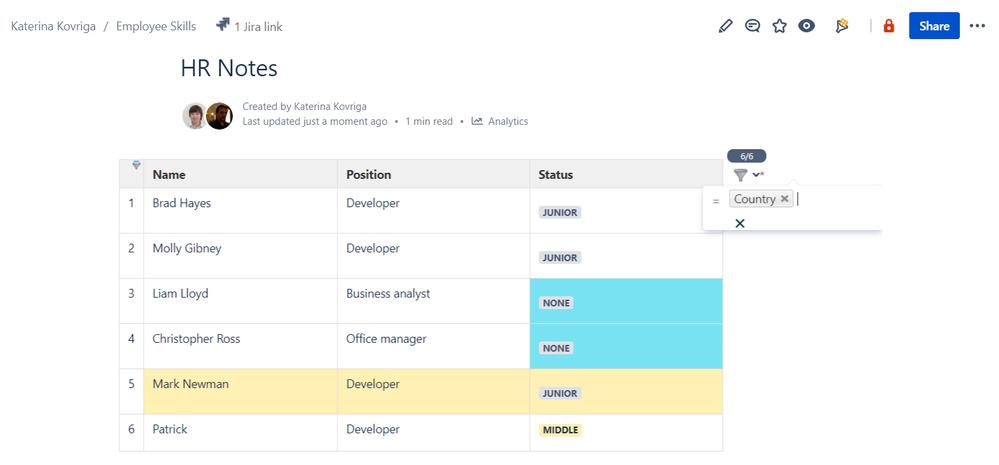Click the table filter funnel icon
Screen dimensions: 999x465
740,175
